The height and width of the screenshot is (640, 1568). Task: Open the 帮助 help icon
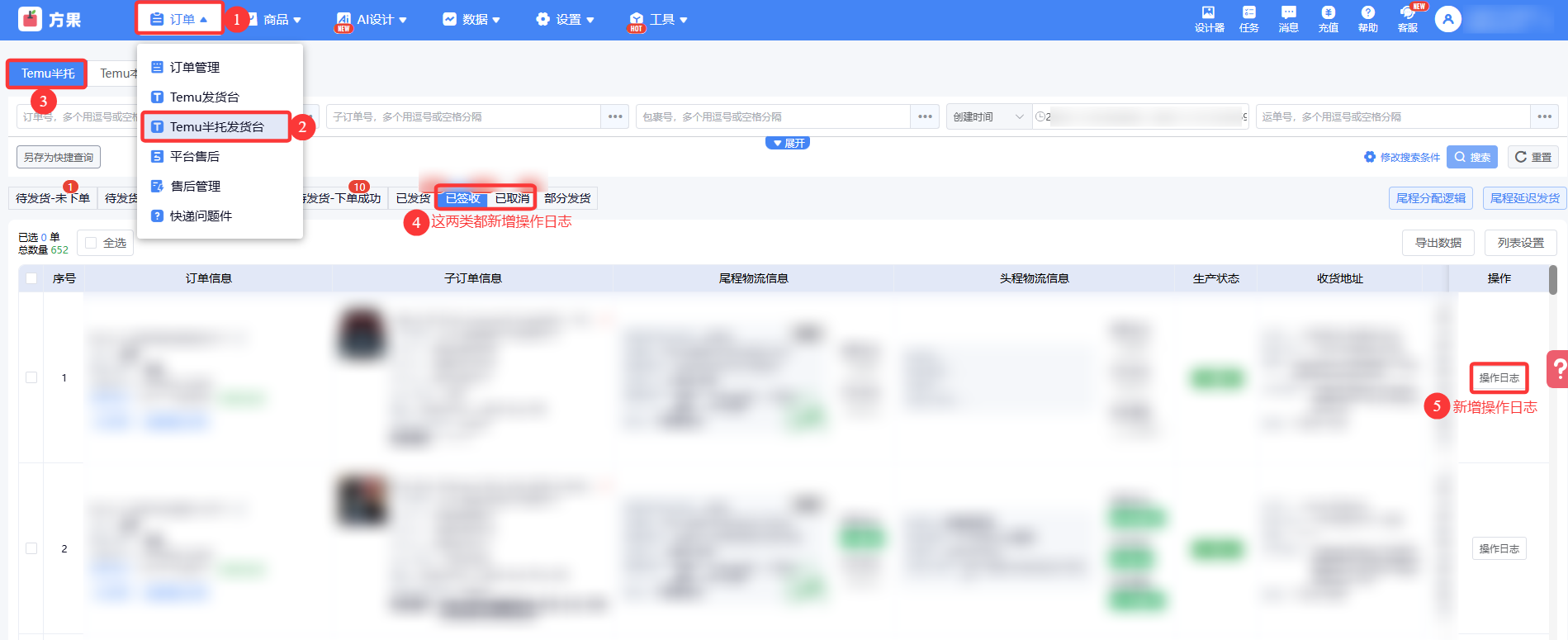pos(1368,19)
